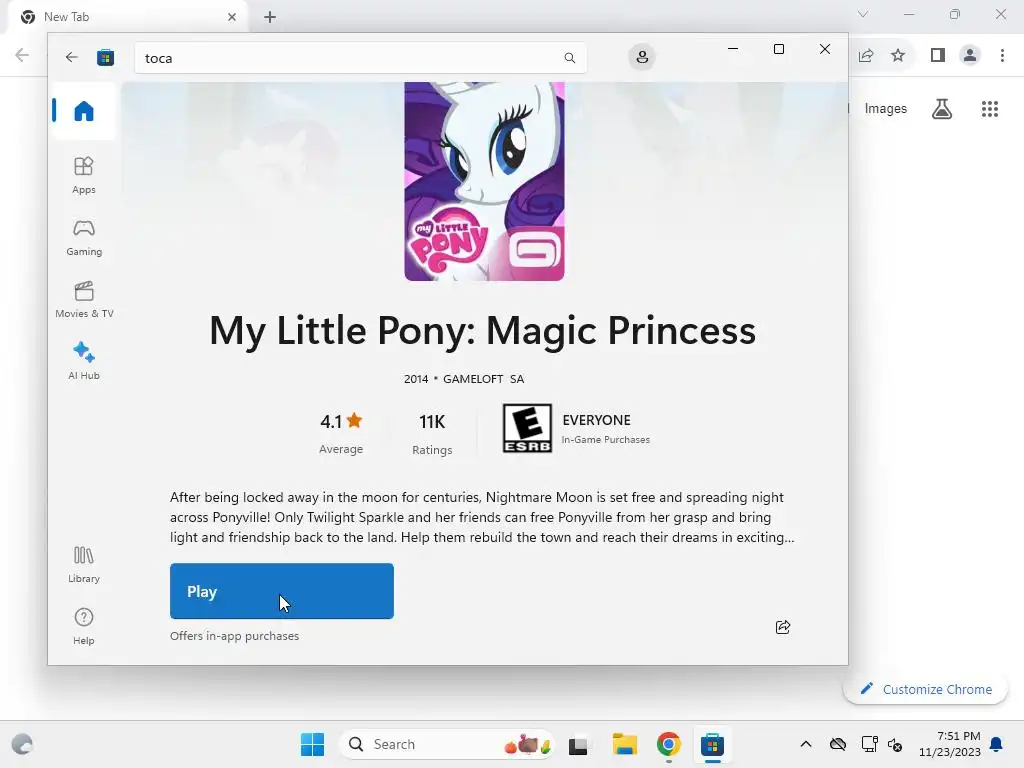The image size is (1024, 768).
Task: Click Customize Chrome button
Action: (925, 689)
